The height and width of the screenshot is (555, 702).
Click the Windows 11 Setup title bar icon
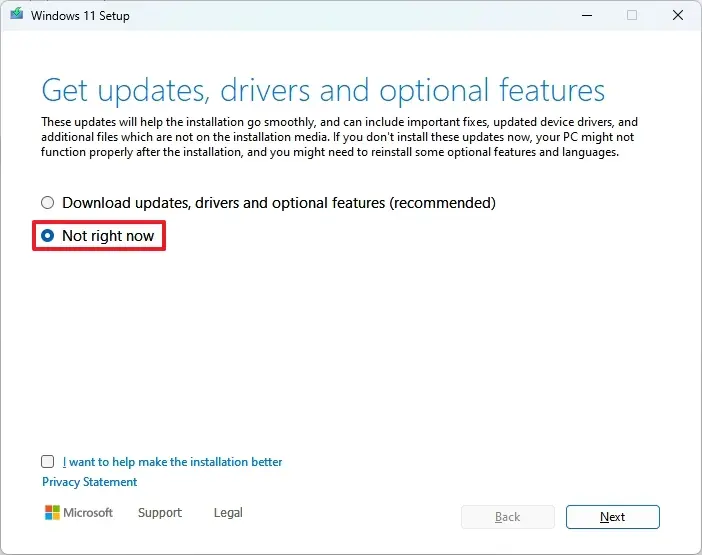point(17,15)
